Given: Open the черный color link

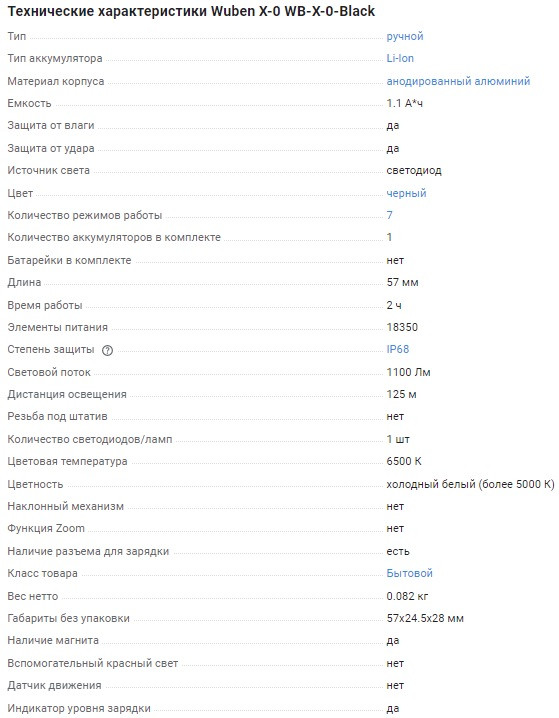Looking at the screenshot, I should point(406,193).
